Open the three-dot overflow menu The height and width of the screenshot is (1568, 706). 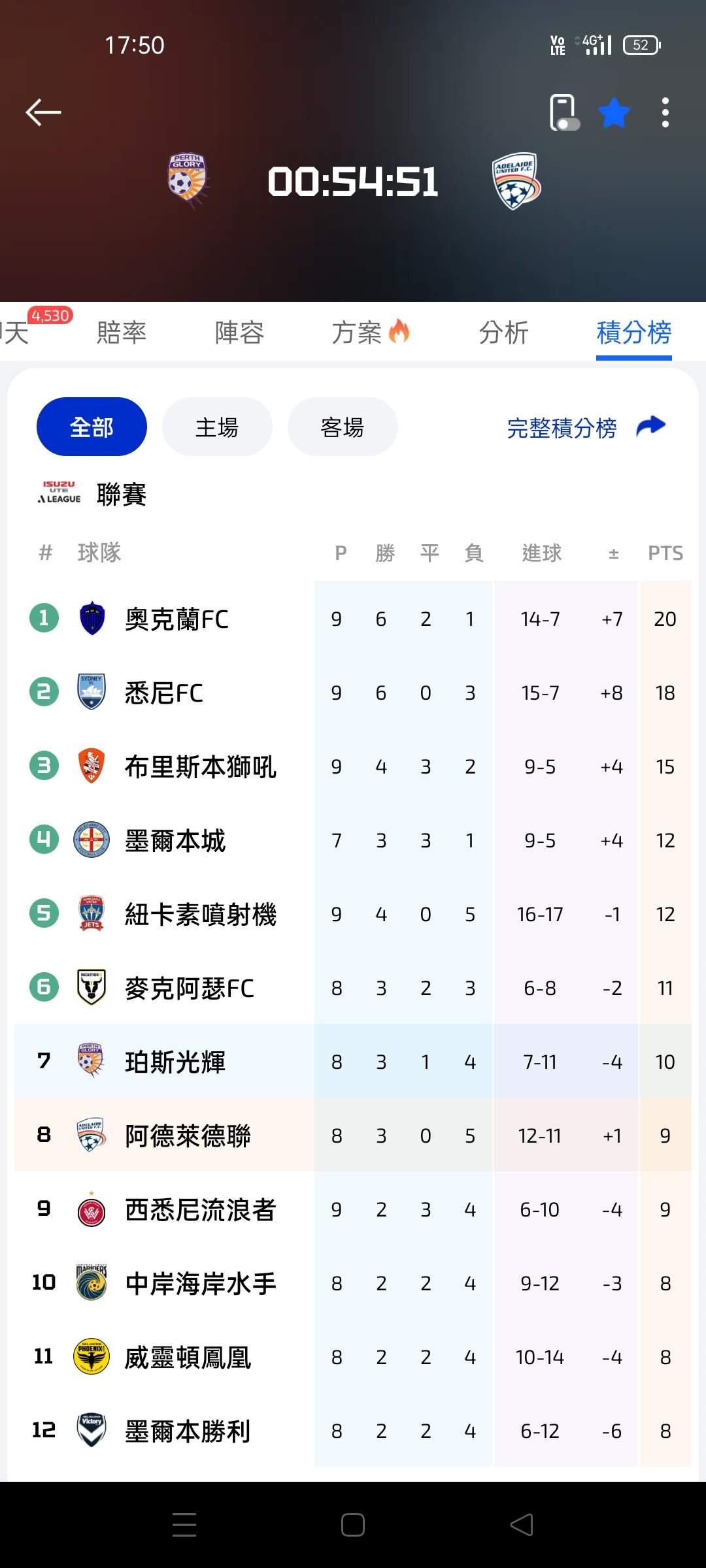[x=665, y=113]
